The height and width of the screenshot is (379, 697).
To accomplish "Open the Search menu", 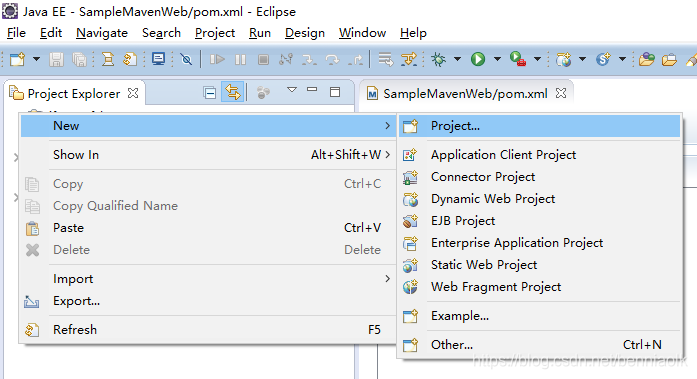I will coord(161,33).
